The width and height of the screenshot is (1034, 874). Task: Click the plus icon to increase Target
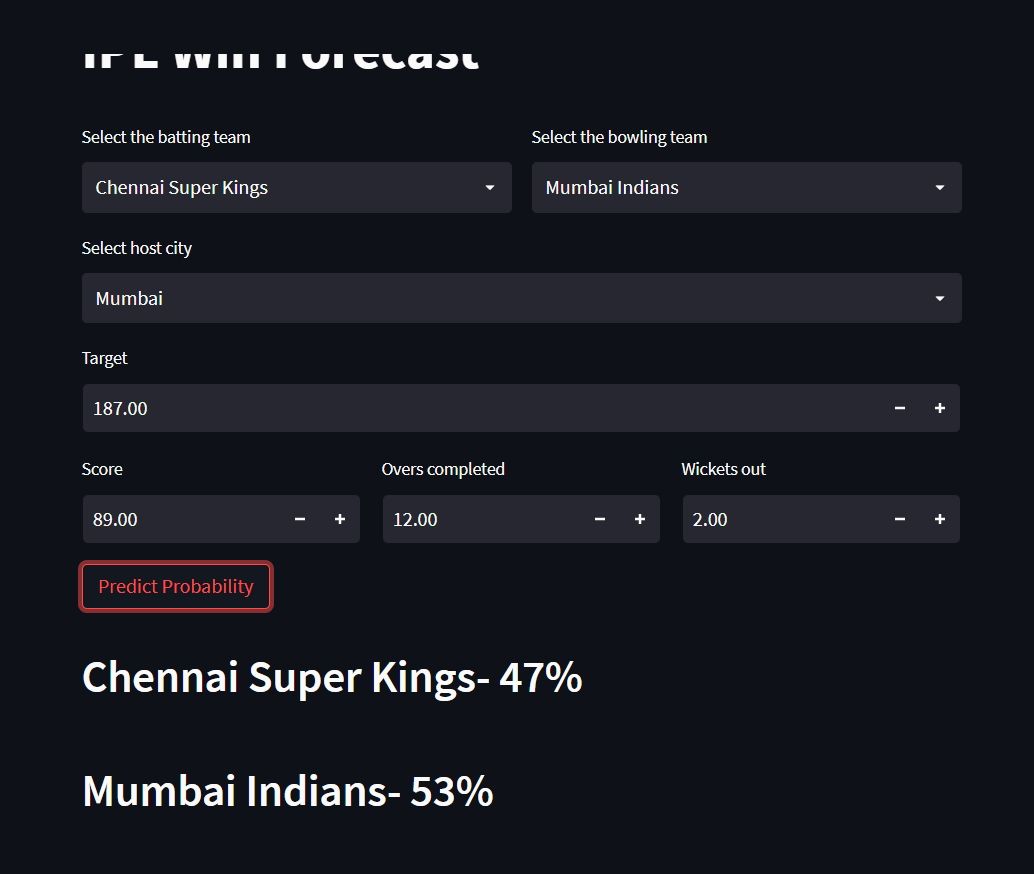939,408
